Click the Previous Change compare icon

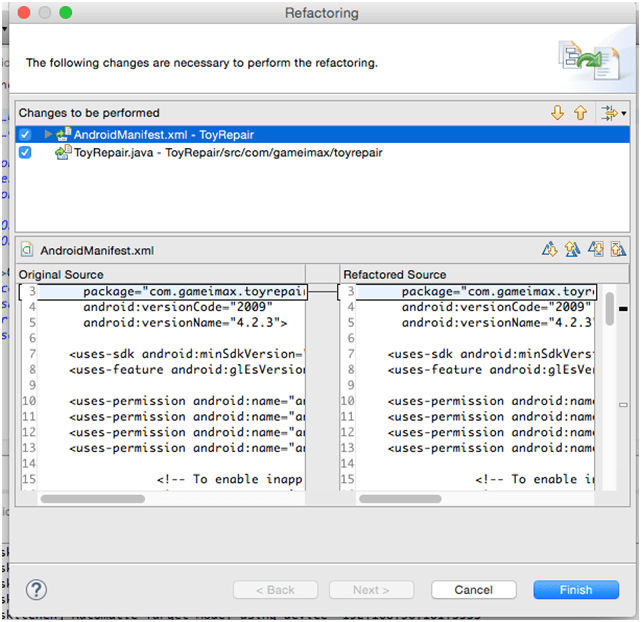(x=618, y=250)
